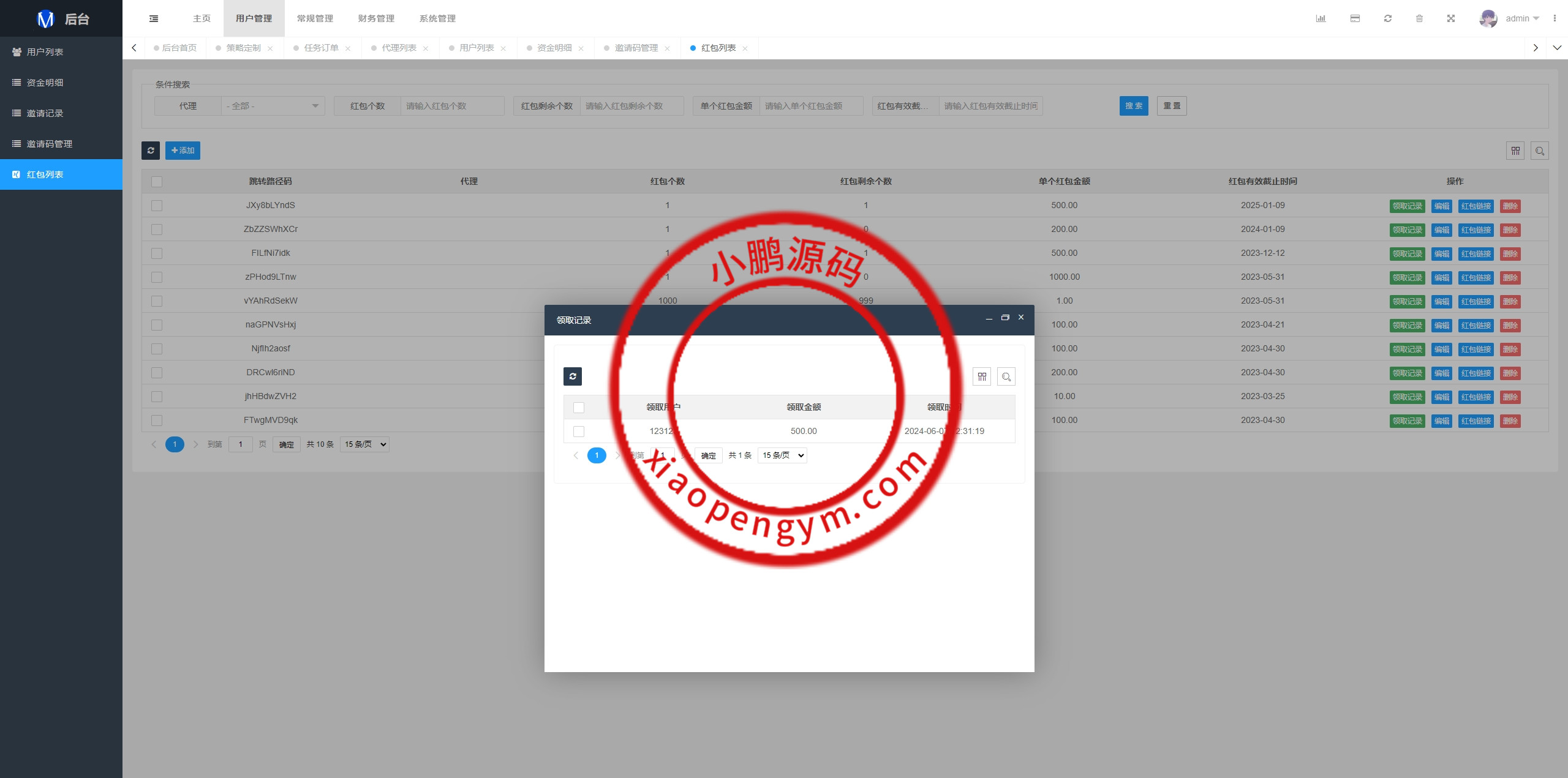Open the dialog's 15 条/页 page size dropdown
1568x778 pixels.
pos(782,455)
